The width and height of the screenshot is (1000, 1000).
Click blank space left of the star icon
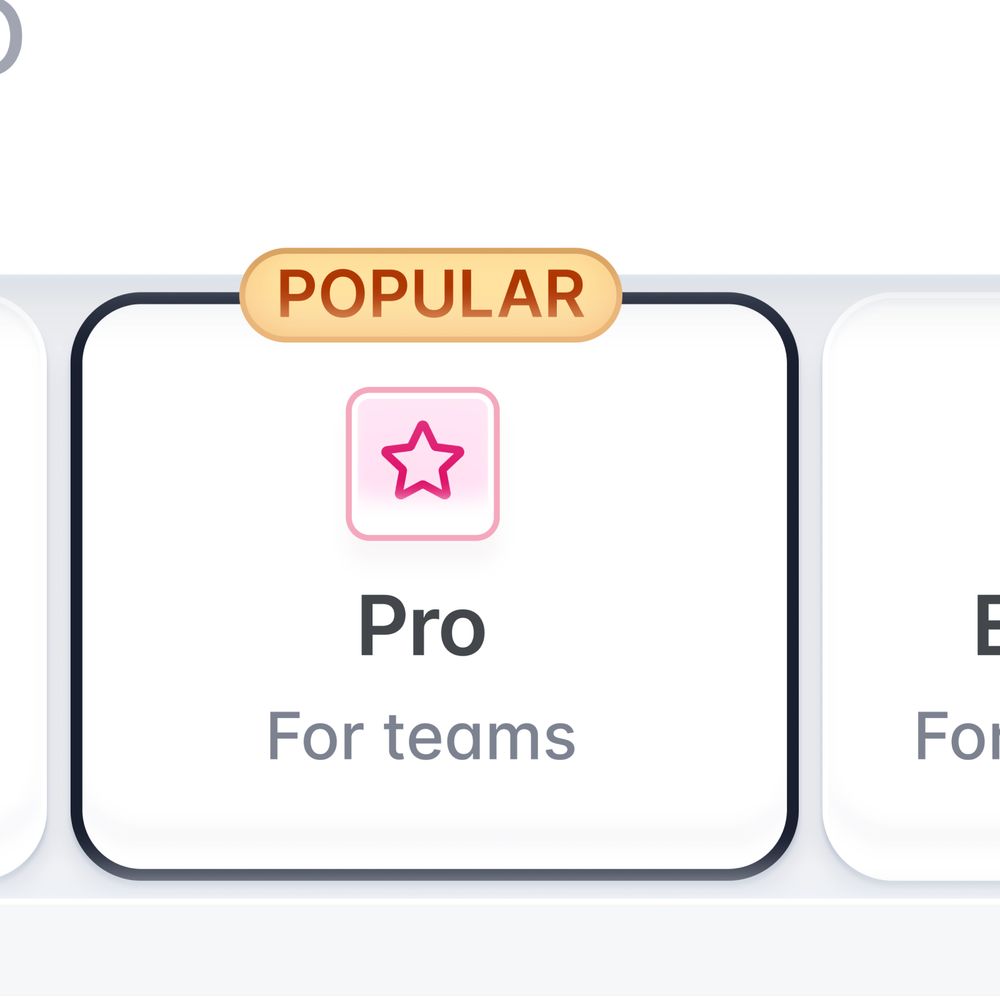coord(220,462)
